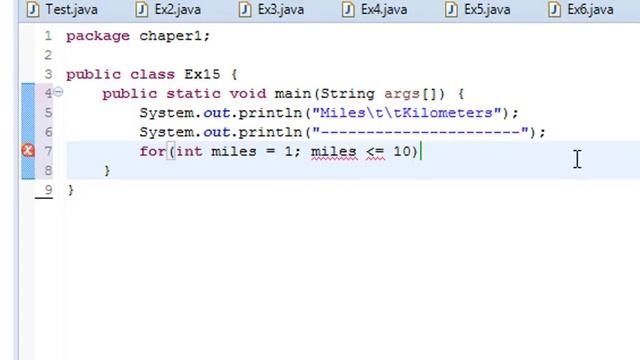Open the Ex2.java editor tab
The height and width of the screenshot is (360, 640).
pos(168,9)
